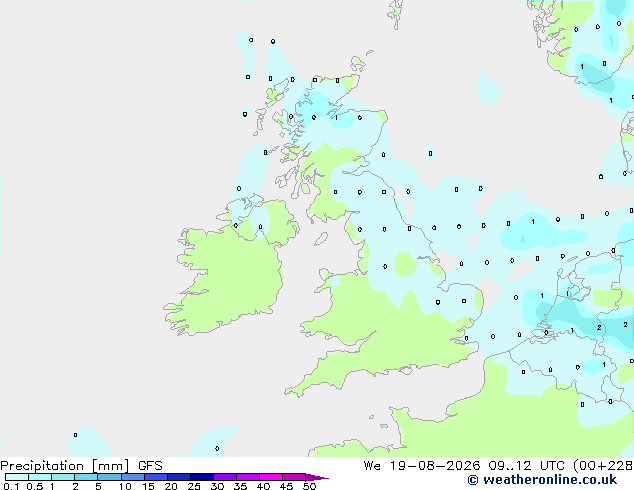Click the "10" legend scale label
This screenshot has width=634, height=490.
(125, 486)
